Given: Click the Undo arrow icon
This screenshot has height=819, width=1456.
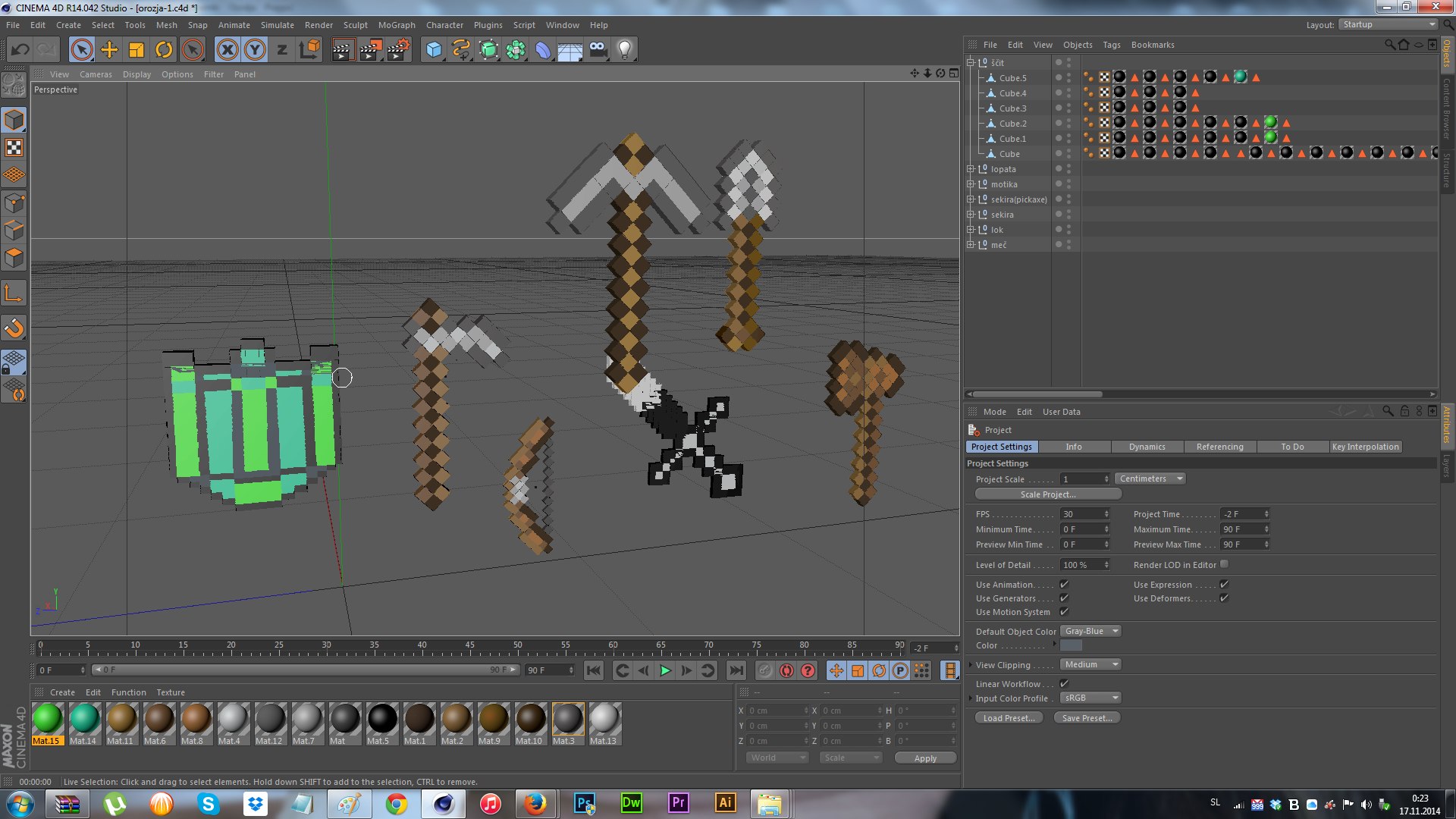Looking at the screenshot, I should click(20, 50).
